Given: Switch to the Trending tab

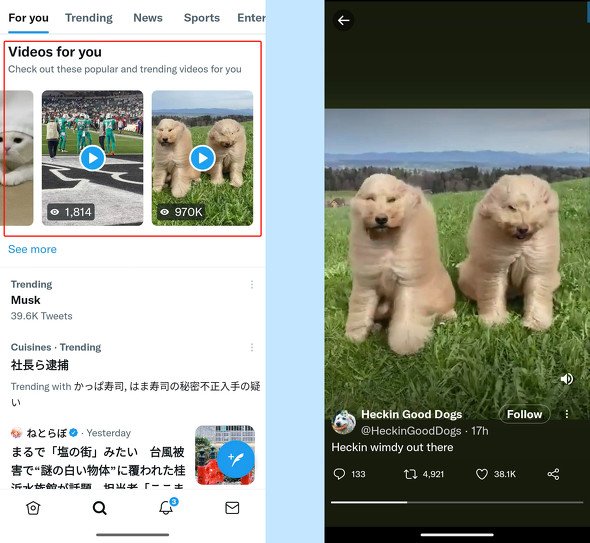Looking at the screenshot, I should point(89,18).
